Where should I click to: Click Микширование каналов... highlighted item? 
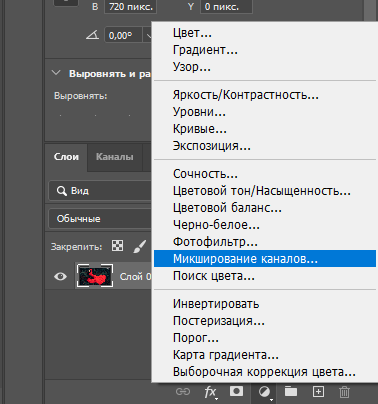coord(265,259)
